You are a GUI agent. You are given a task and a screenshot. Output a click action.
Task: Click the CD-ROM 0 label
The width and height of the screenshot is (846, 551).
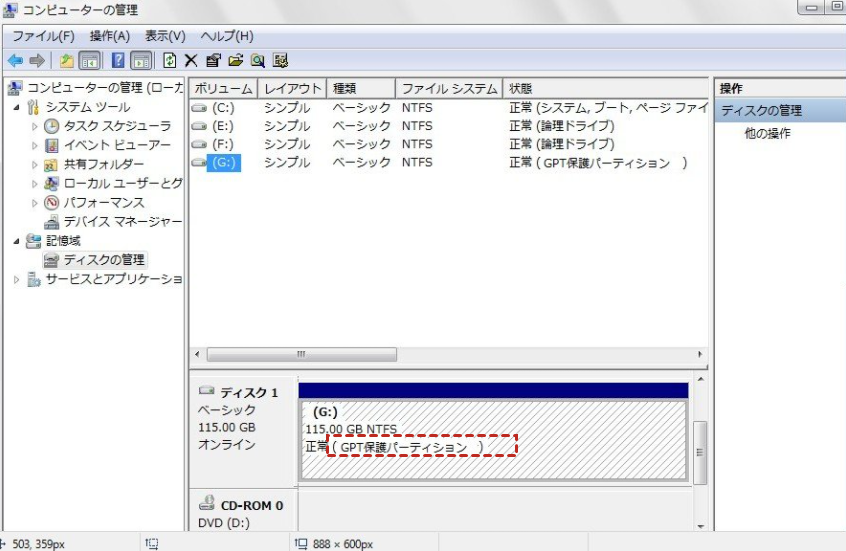252,506
